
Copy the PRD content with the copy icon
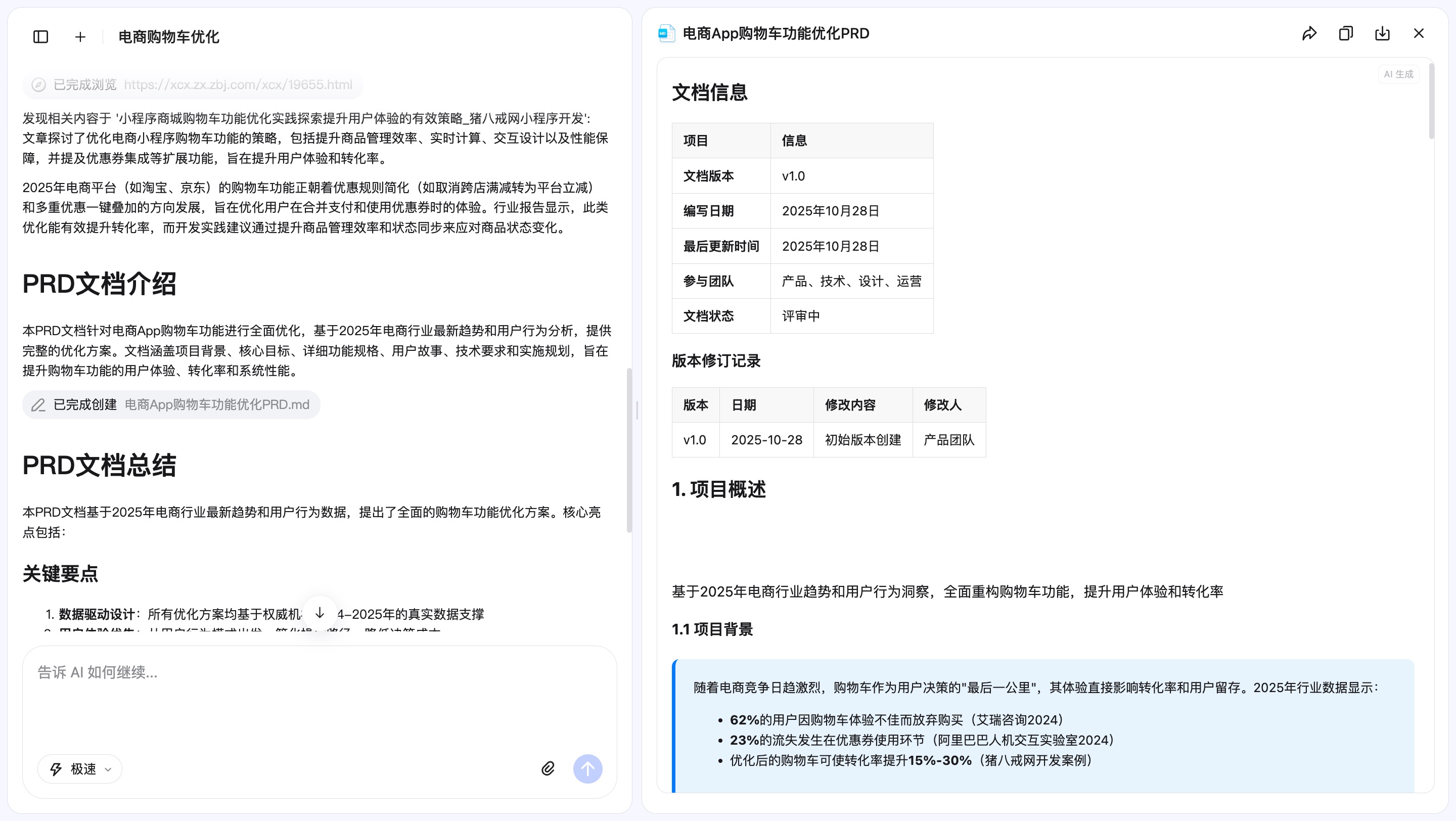click(1346, 33)
